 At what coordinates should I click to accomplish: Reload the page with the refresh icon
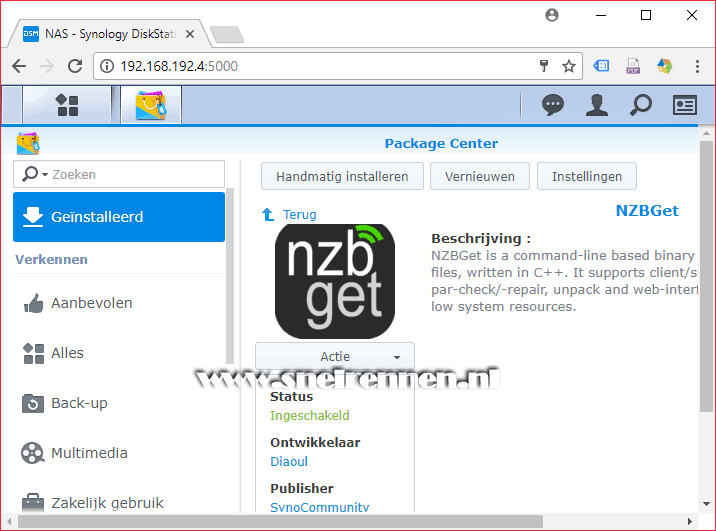(x=75, y=66)
